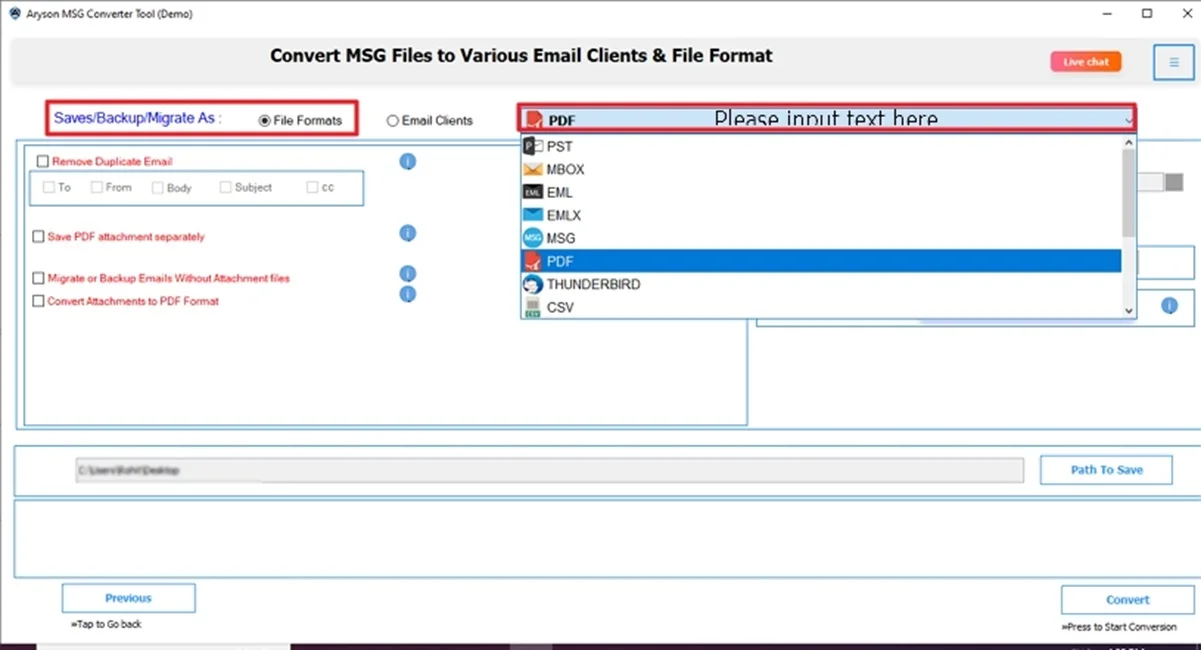This screenshot has height=650, width=1201.
Task: Click the Path To Save button
Action: (1106, 470)
